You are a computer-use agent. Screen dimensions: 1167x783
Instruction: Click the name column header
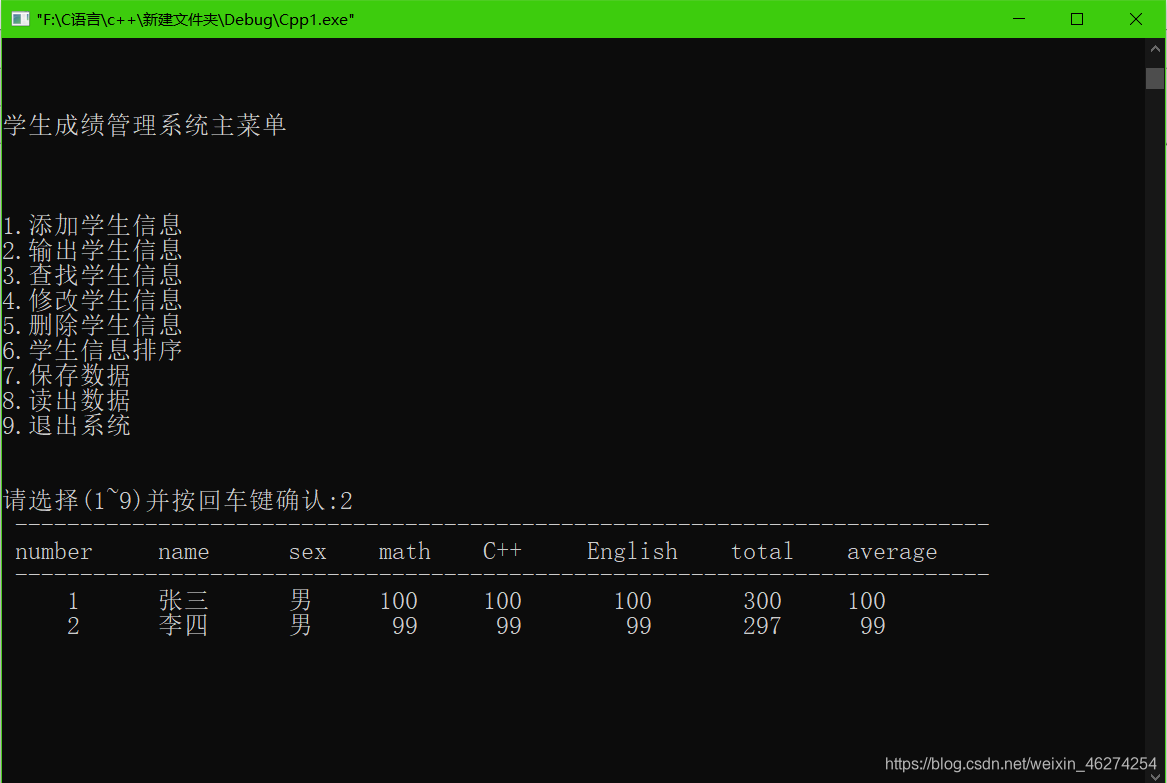pyautogui.click(x=183, y=552)
